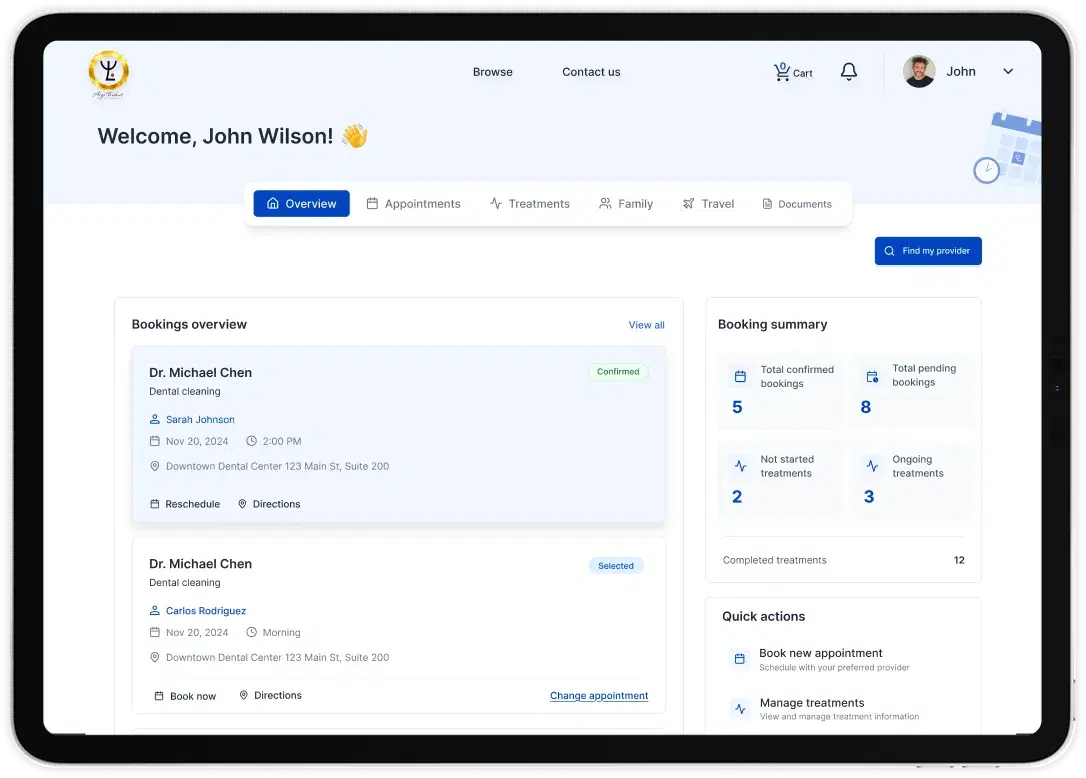1086x778 pixels.
Task: Open Carlos Rodriguez patient link
Action: tap(206, 610)
